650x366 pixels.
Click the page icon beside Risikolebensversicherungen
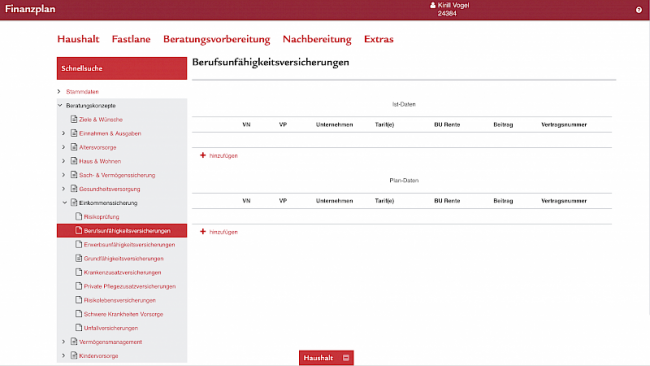79,300
